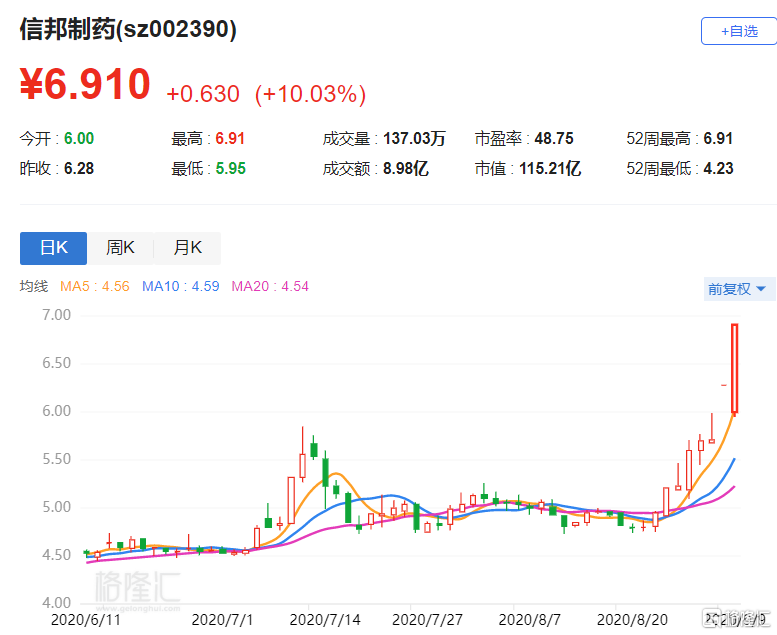Click the 市值 value 115.21亿
Viewport: 777px width, 635px height.
[x=550, y=169]
